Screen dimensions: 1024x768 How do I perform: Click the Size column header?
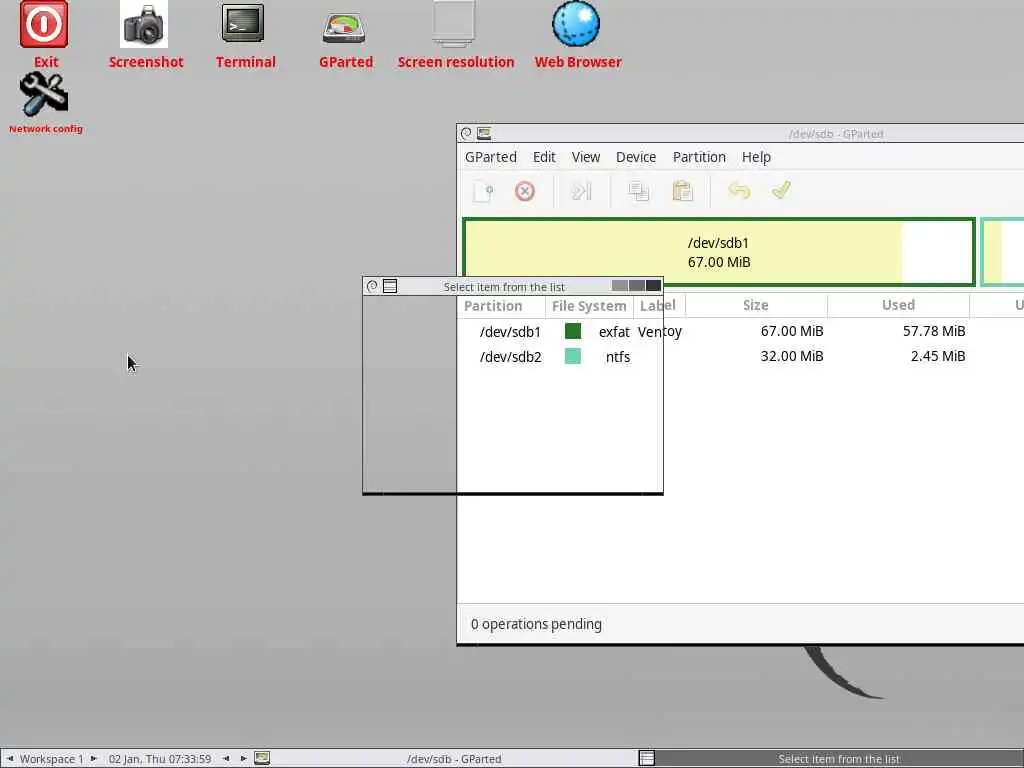tap(756, 305)
